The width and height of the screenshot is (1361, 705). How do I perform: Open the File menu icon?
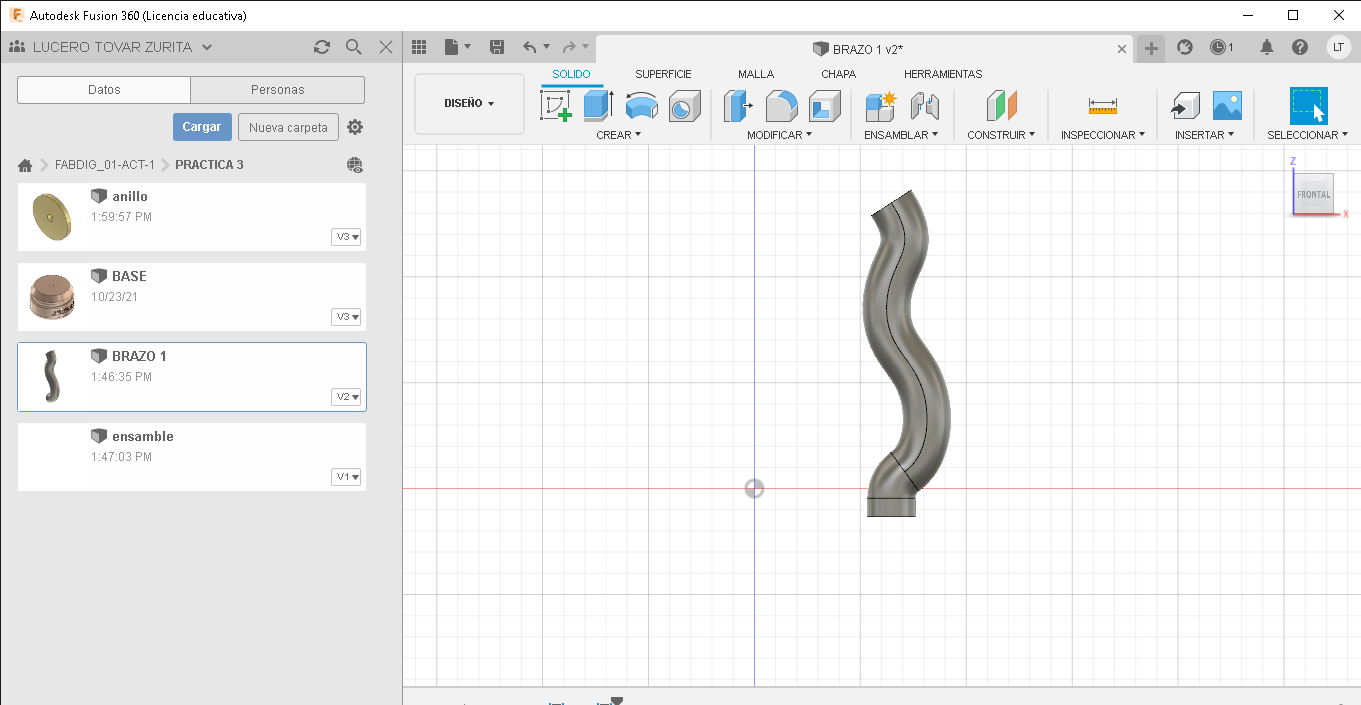coord(457,47)
